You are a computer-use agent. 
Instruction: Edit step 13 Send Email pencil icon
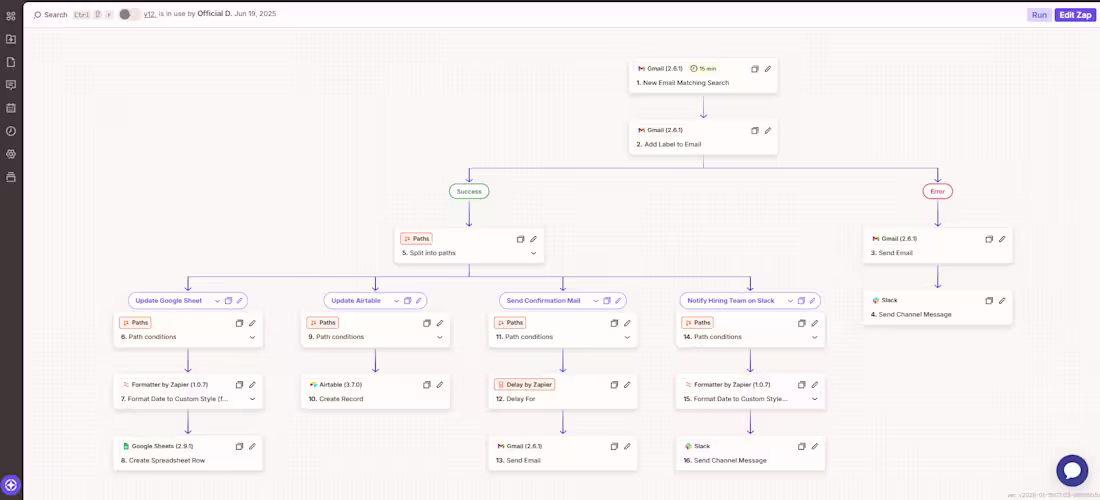pos(627,446)
